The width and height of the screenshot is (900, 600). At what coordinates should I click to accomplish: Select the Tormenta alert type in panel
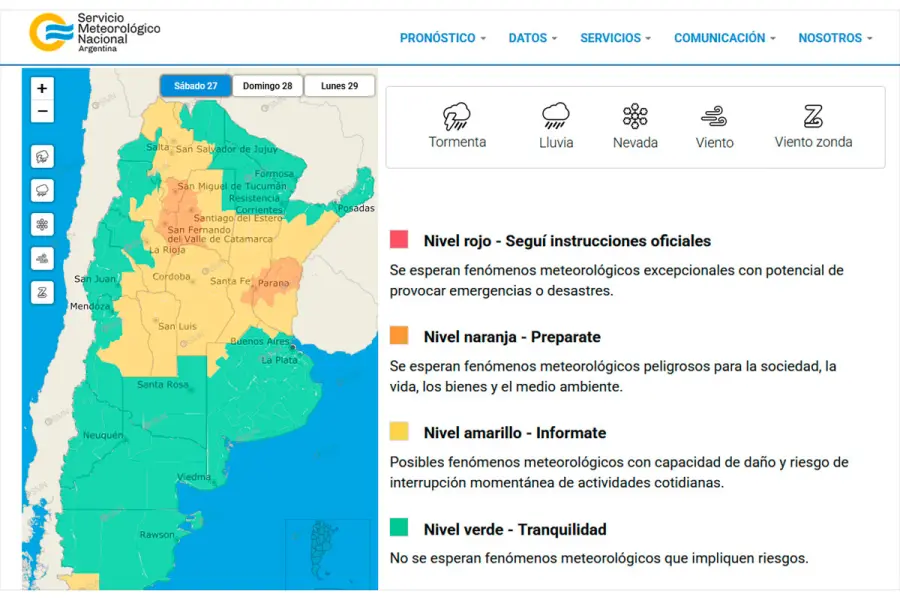(457, 126)
